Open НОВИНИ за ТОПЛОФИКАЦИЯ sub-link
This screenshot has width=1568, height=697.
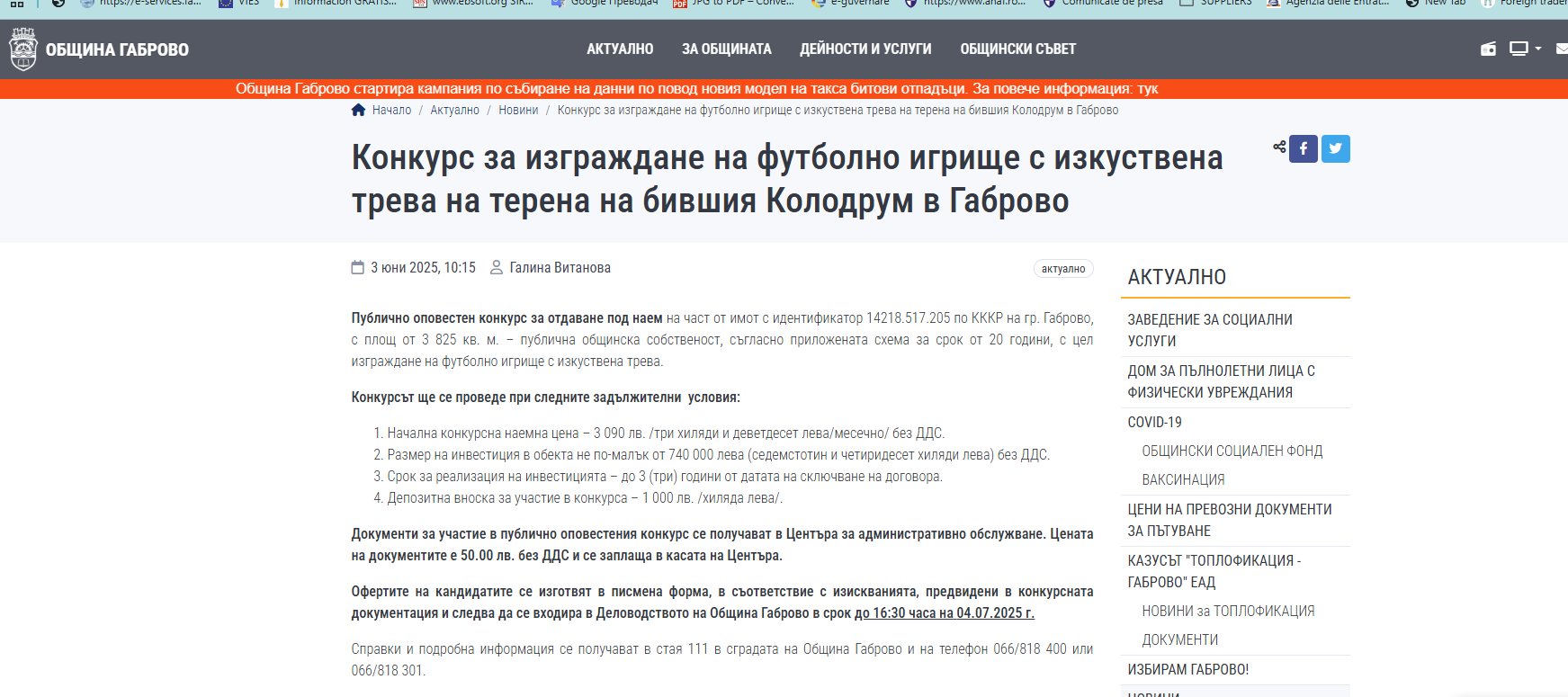tap(1228, 611)
